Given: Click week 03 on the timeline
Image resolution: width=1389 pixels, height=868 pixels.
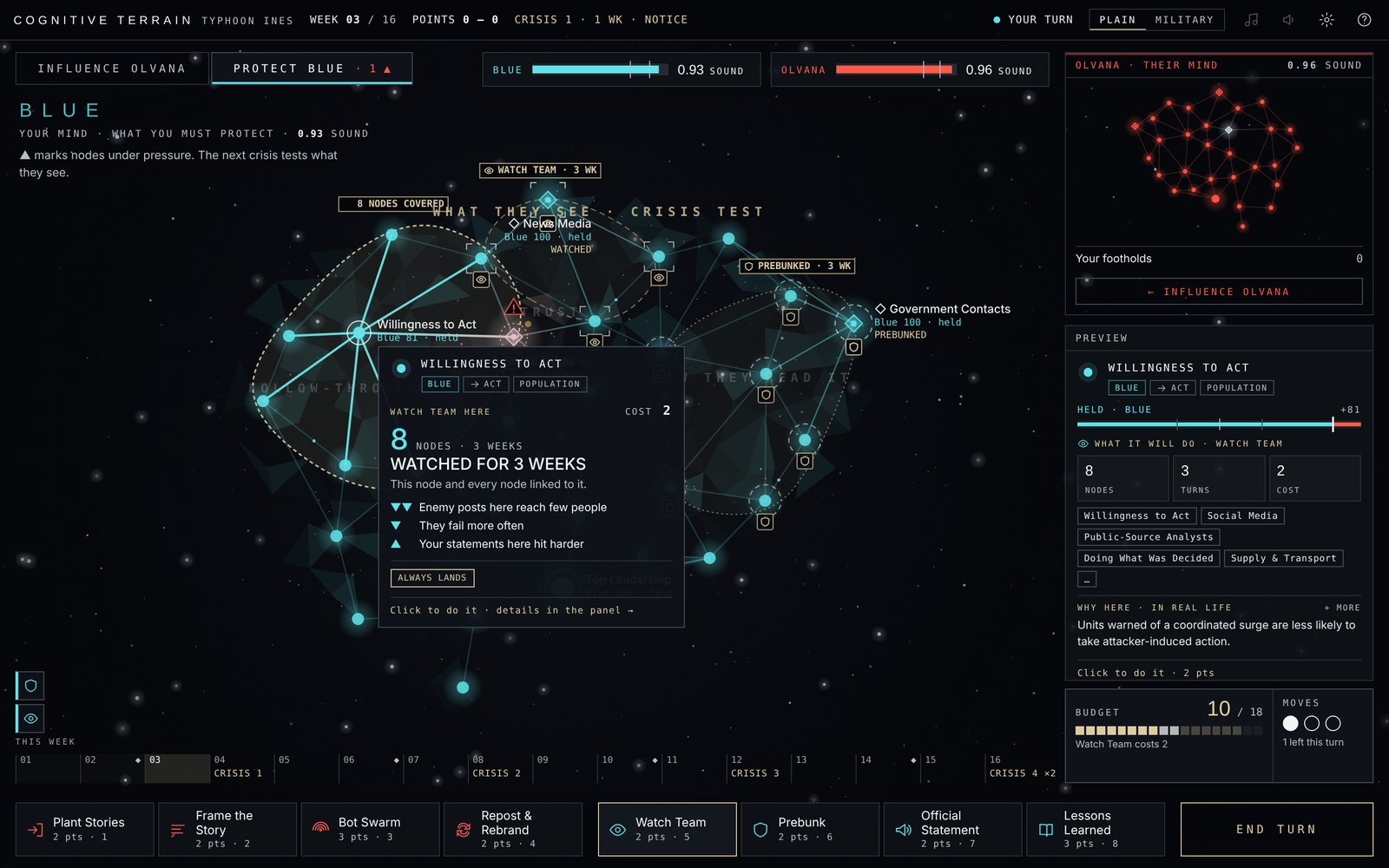Looking at the screenshot, I should click(x=176, y=767).
